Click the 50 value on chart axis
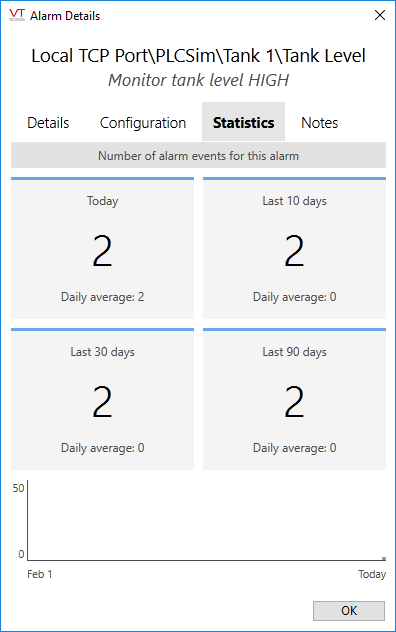The image size is (396, 632). pos(19,488)
